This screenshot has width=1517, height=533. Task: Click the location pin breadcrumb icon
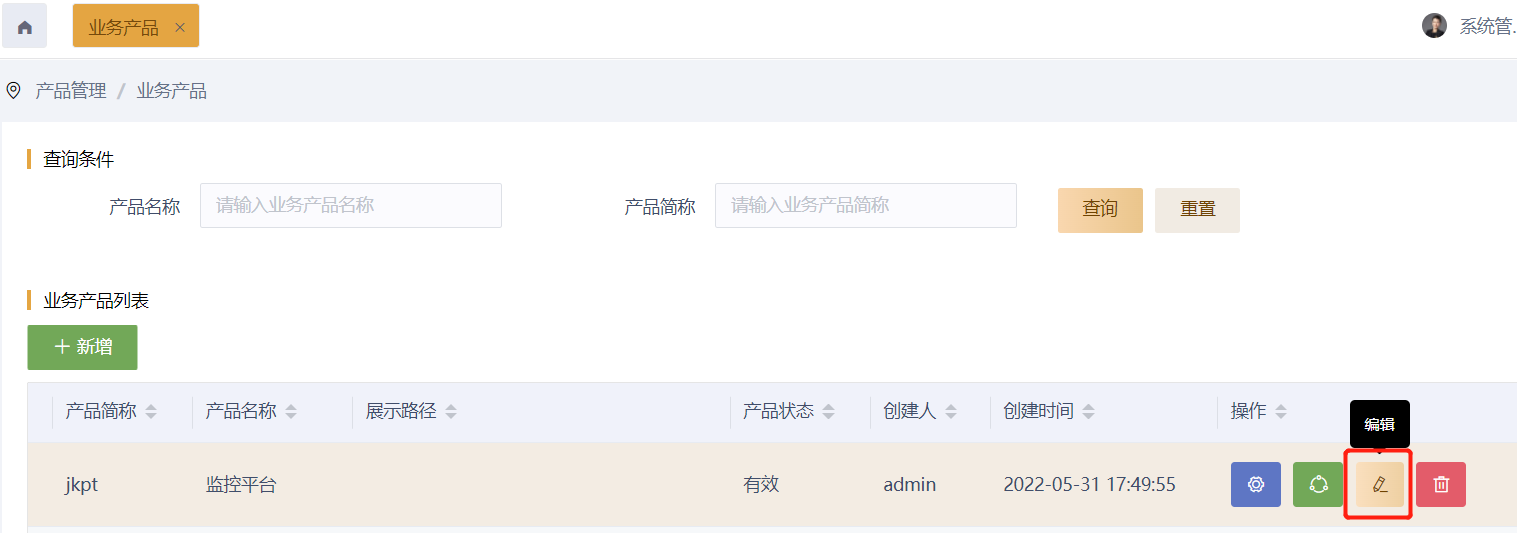coord(13,91)
